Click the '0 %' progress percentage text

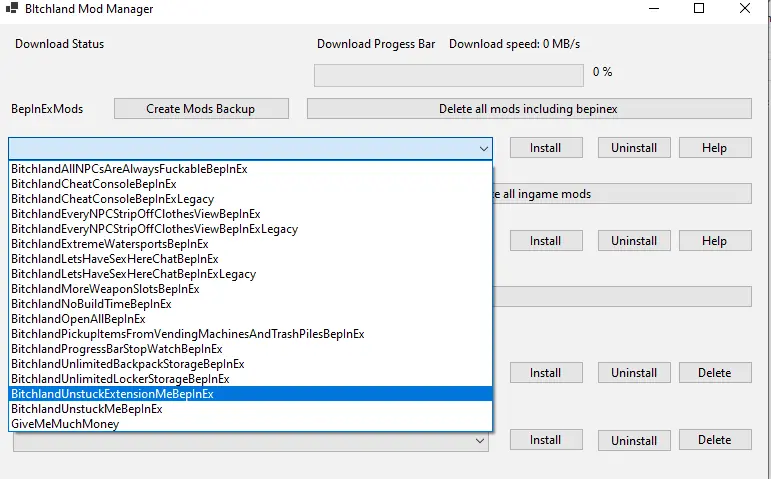coord(602,72)
